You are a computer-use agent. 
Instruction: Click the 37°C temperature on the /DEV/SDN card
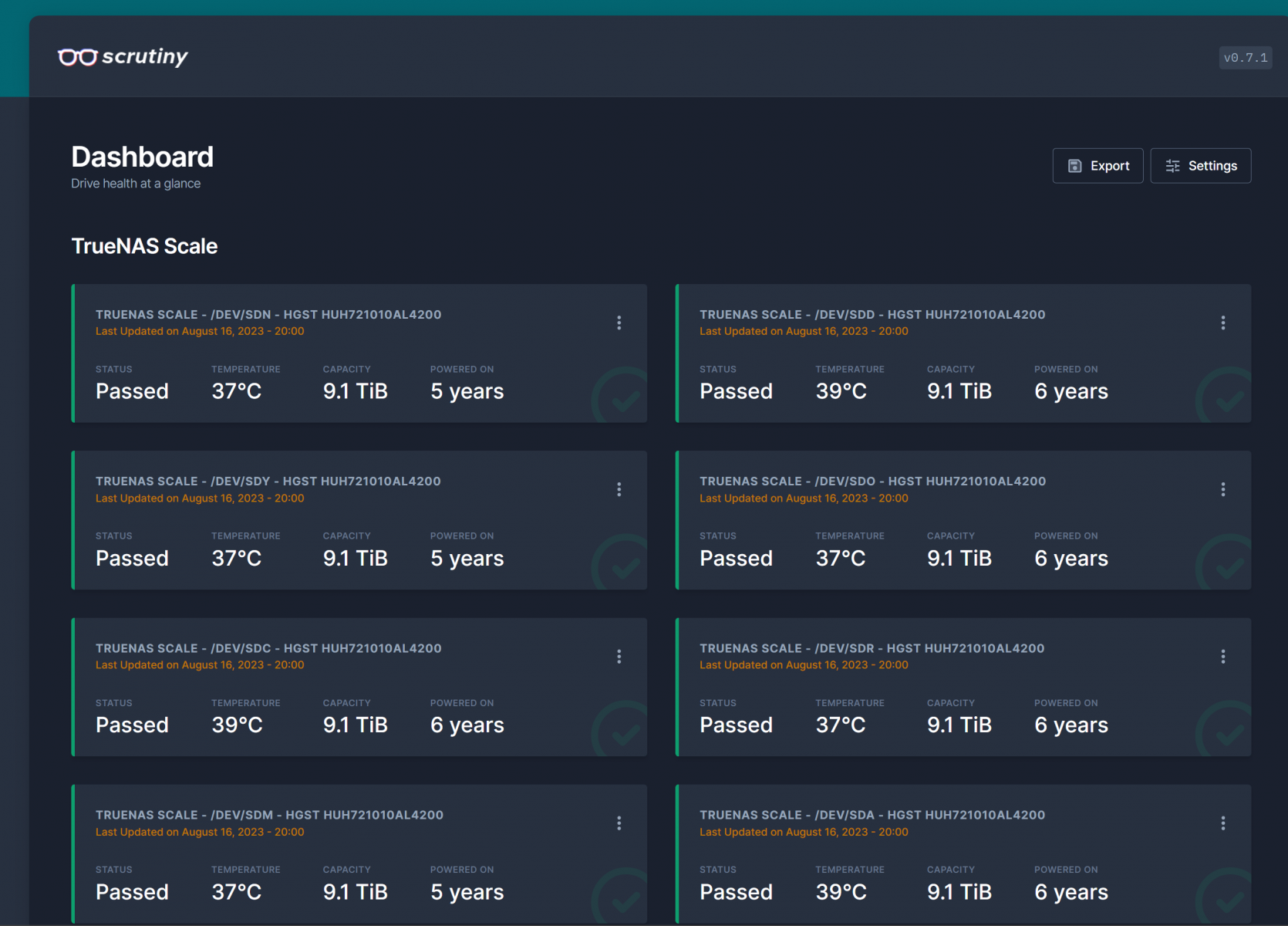tap(237, 391)
